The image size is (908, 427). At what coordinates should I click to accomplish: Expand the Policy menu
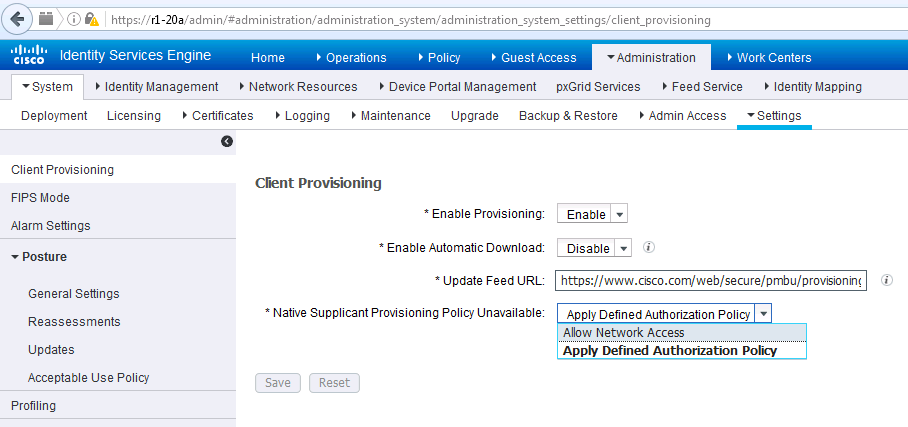[x=439, y=58]
